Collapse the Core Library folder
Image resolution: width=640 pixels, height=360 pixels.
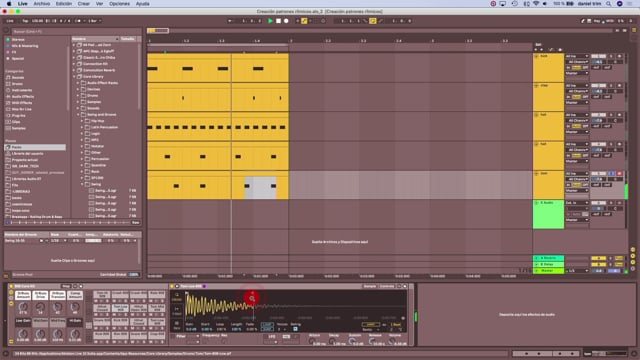coord(74,76)
